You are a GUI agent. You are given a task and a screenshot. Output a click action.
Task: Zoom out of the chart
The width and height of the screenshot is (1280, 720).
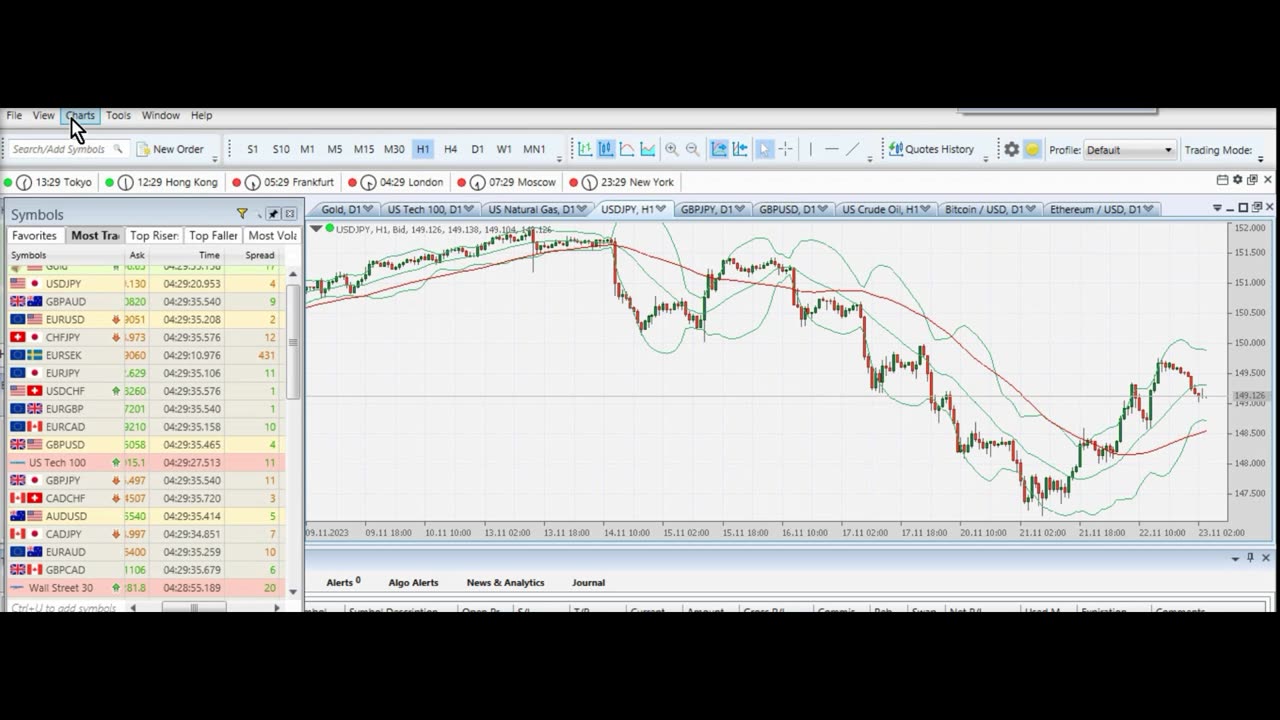click(692, 149)
